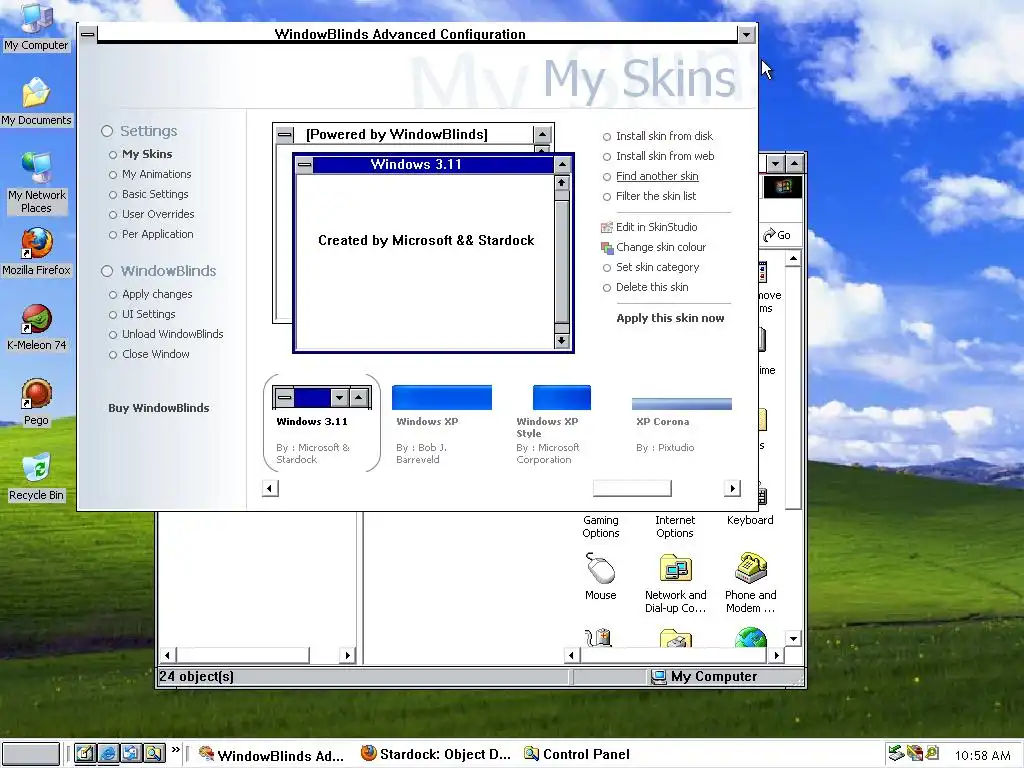1024x768 pixels.
Task: Select My Animations in Settings list
Action: (x=156, y=174)
